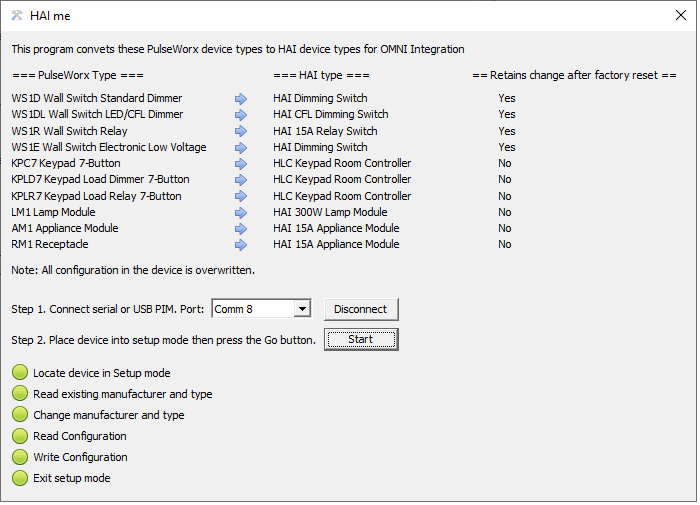Click green status light for Locate device
Viewport: 700px width, 505px height.
[20, 373]
